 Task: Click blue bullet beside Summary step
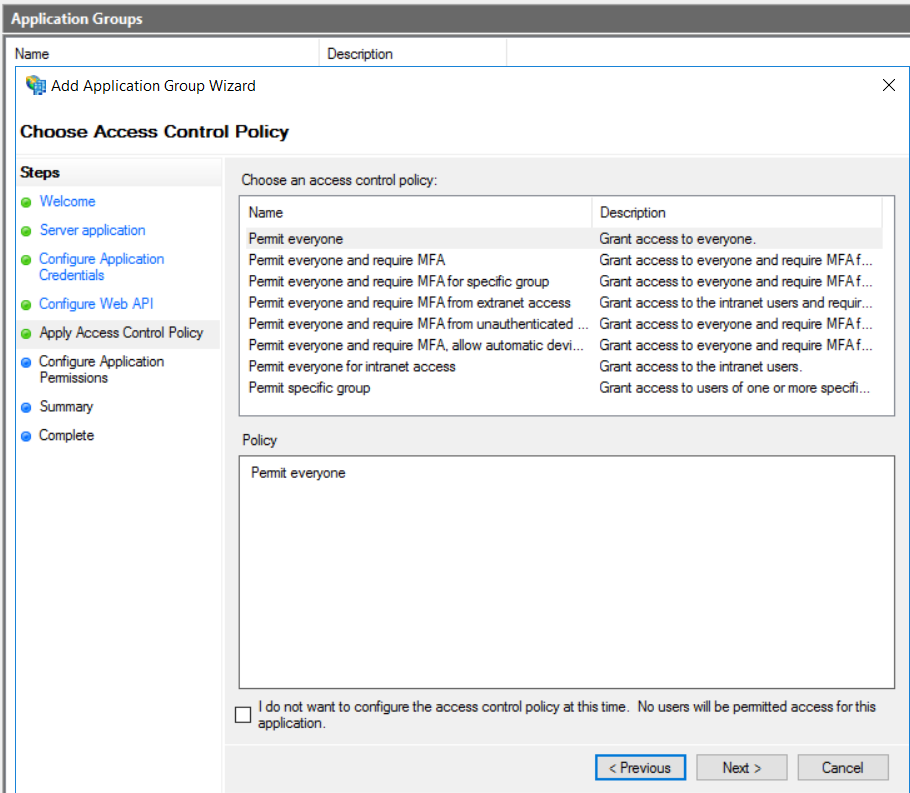click(26, 407)
